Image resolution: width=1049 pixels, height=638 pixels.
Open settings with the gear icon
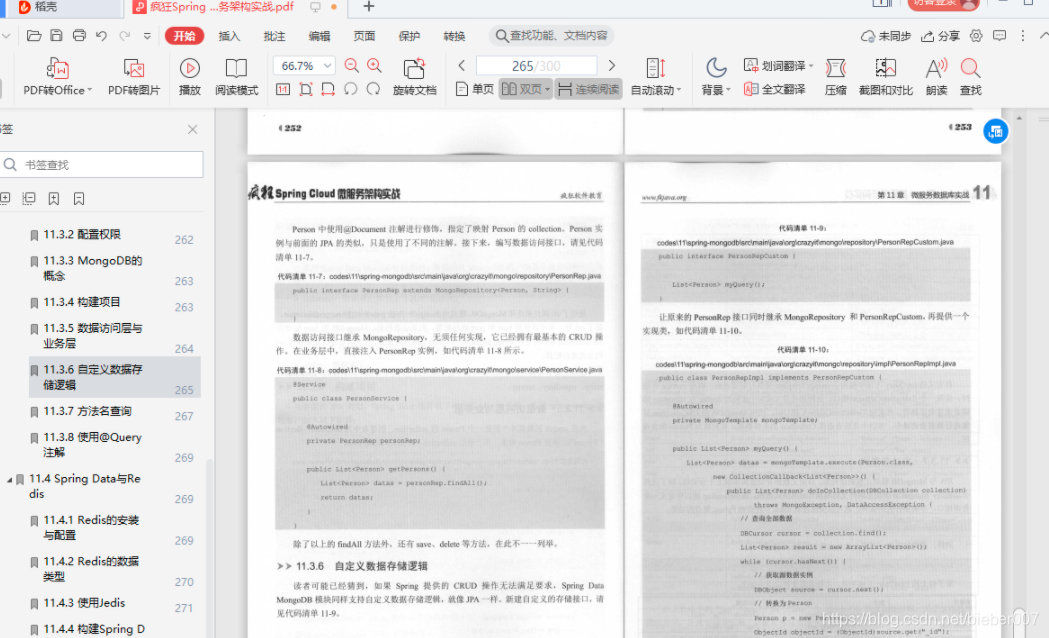(x=976, y=36)
